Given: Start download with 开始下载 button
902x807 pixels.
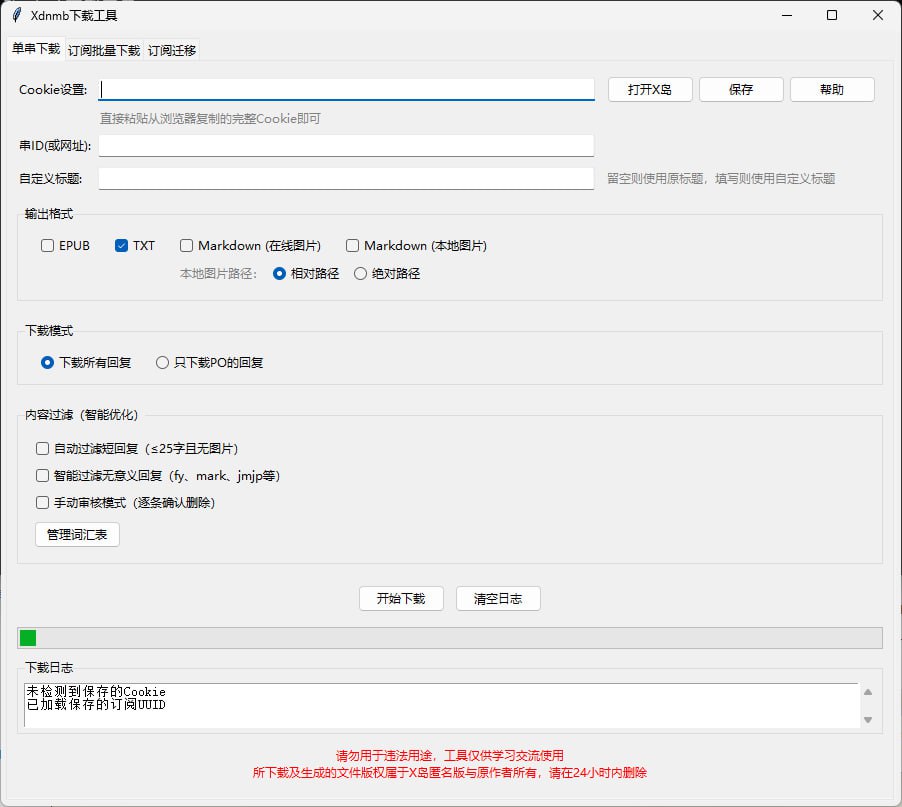Looking at the screenshot, I should coord(401,599).
